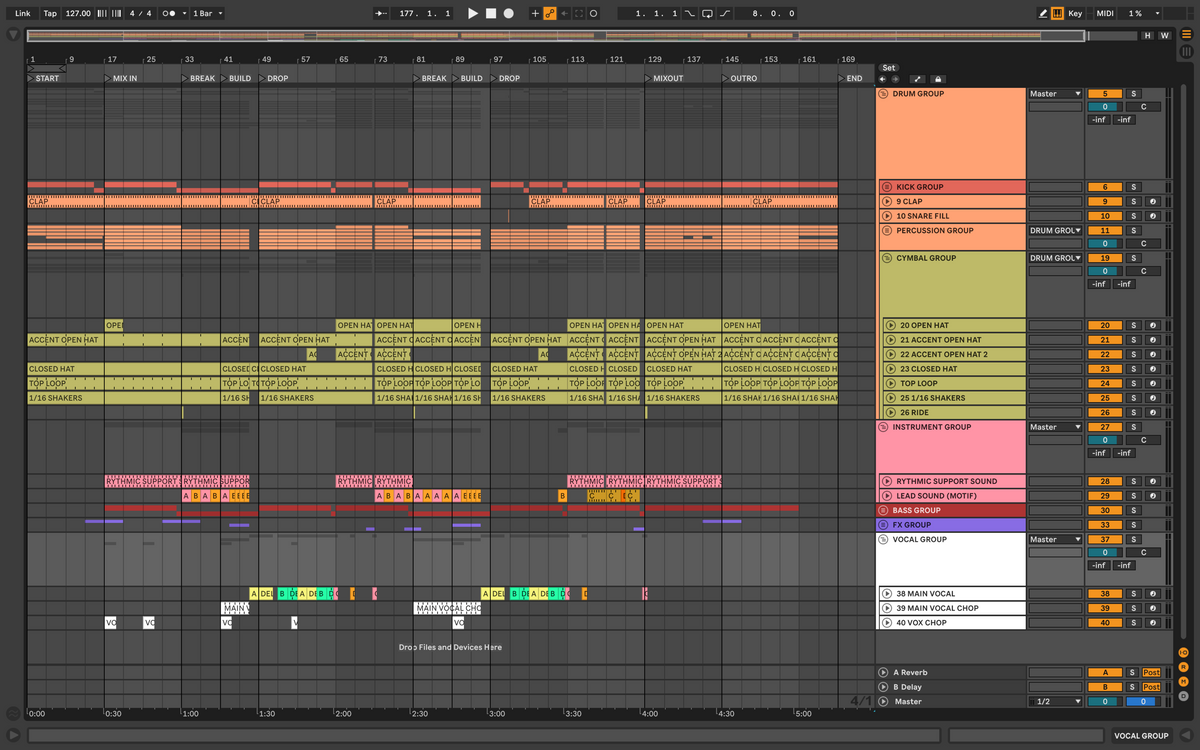
Task: Show the I-O section with round button
Action: 1183,653
